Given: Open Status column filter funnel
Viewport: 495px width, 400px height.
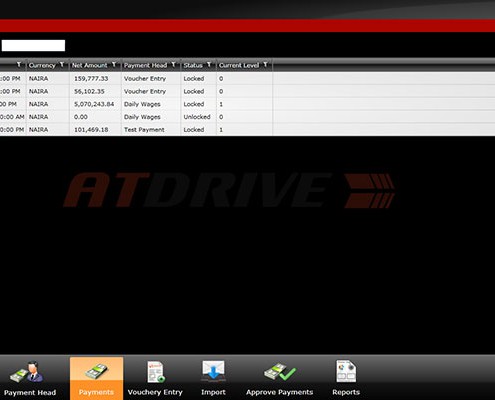Looking at the screenshot, I should click(x=209, y=65).
